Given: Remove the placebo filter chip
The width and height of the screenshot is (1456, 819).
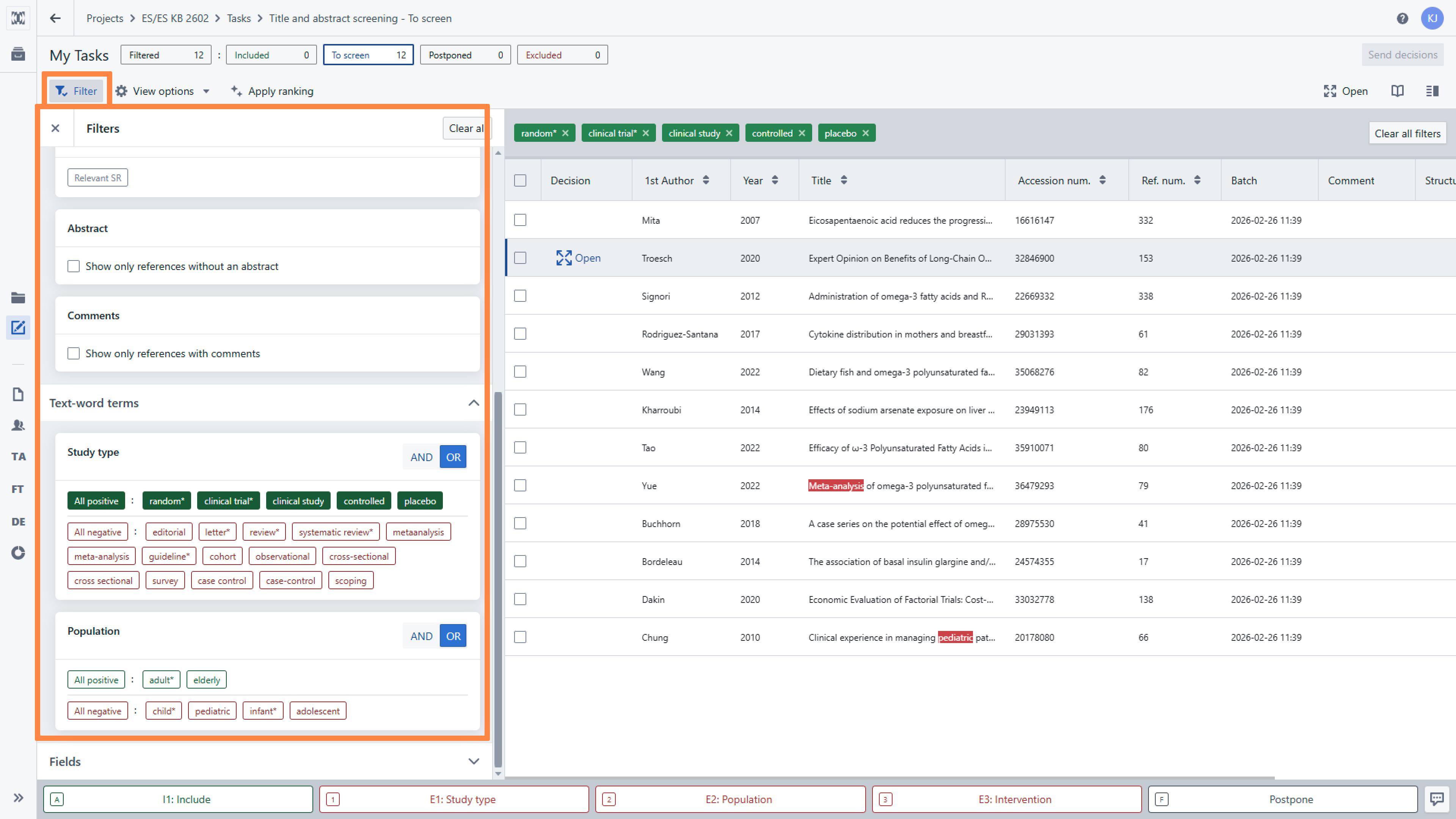Looking at the screenshot, I should pos(865,133).
